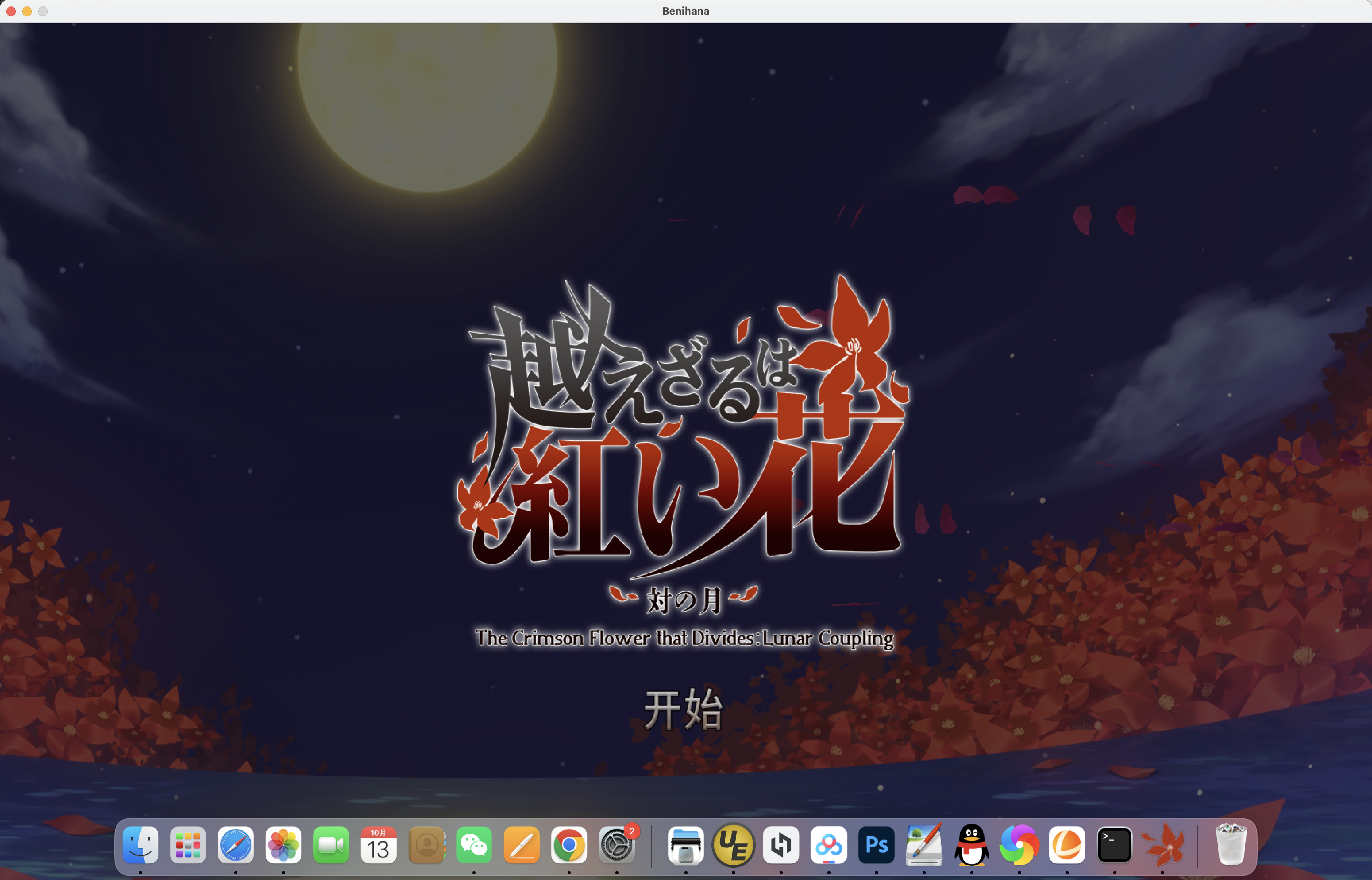
Task: Open Terminal from the Dock
Action: click(x=1114, y=845)
